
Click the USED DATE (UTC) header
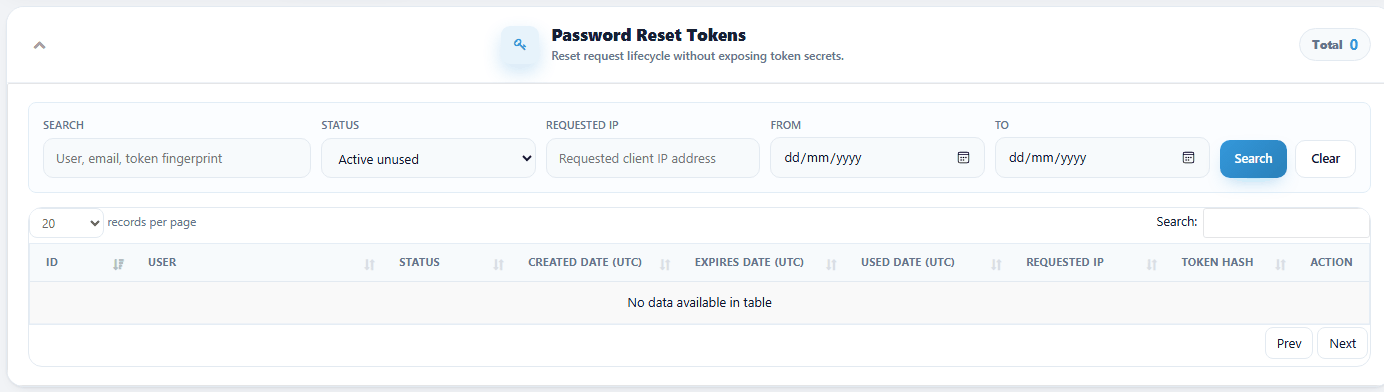click(908, 262)
